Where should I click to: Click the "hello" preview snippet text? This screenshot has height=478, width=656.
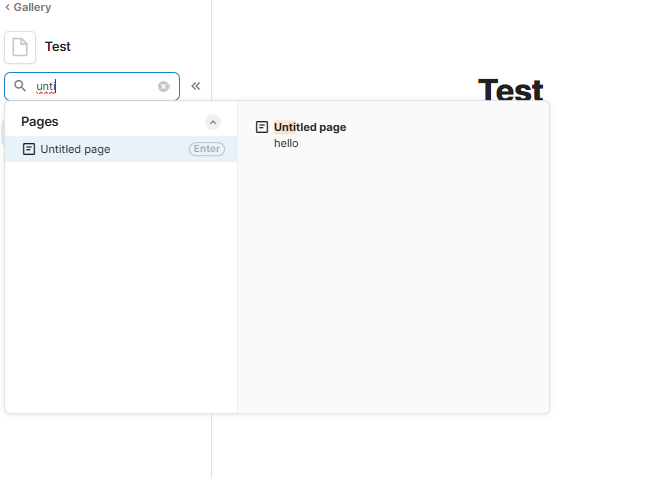(x=286, y=143)
